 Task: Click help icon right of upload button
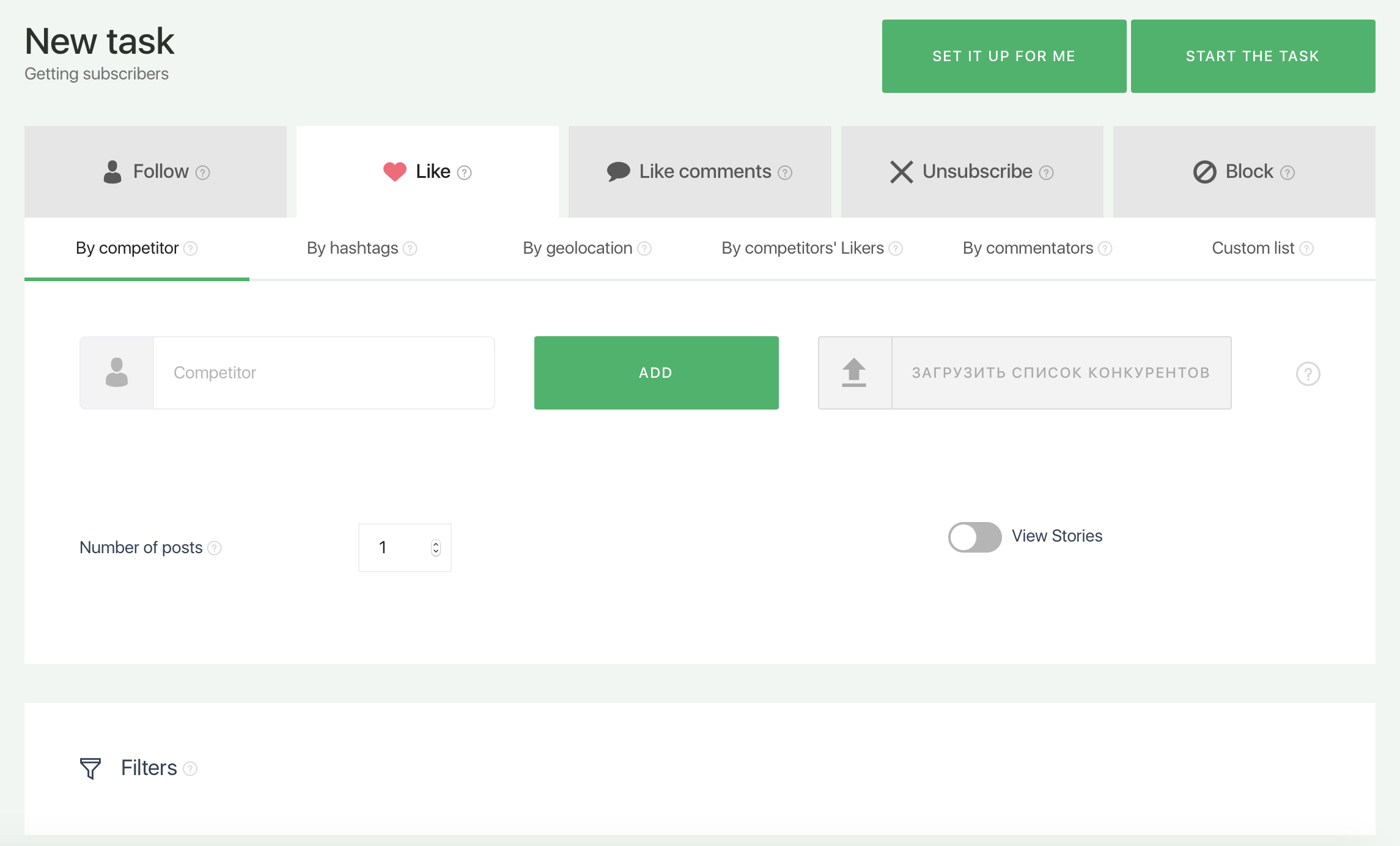click(1308, 373)
